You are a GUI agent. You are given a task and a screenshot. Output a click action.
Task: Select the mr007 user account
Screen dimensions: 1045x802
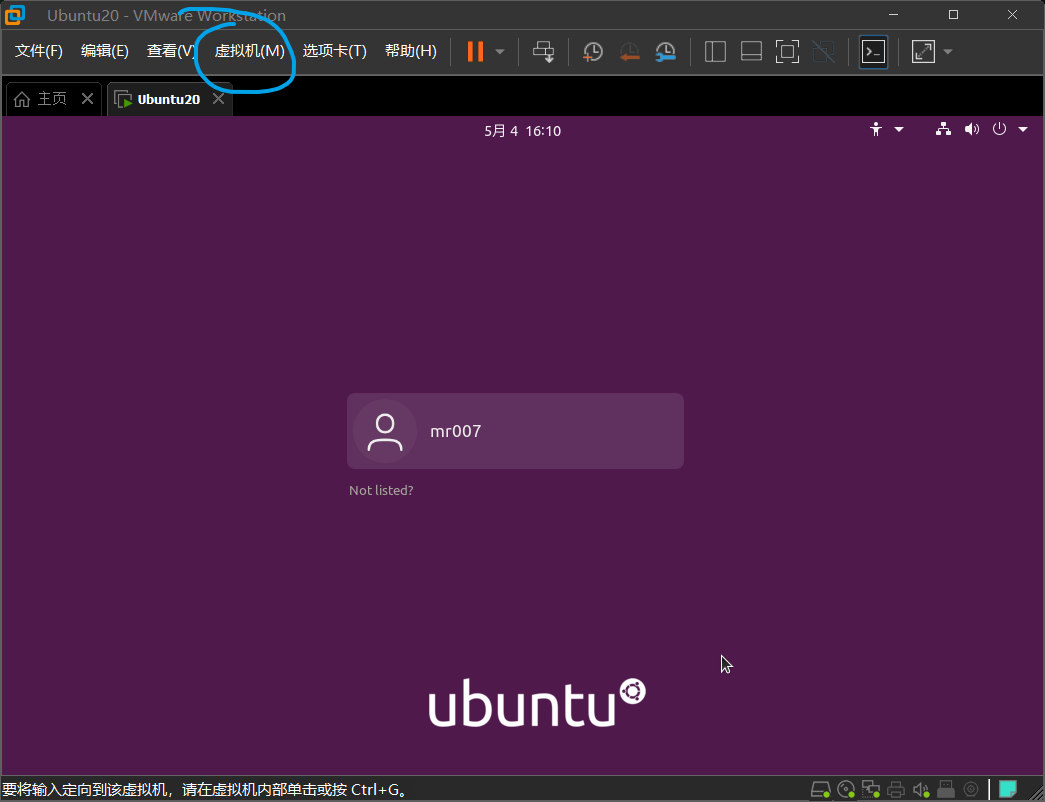point(515,431)
